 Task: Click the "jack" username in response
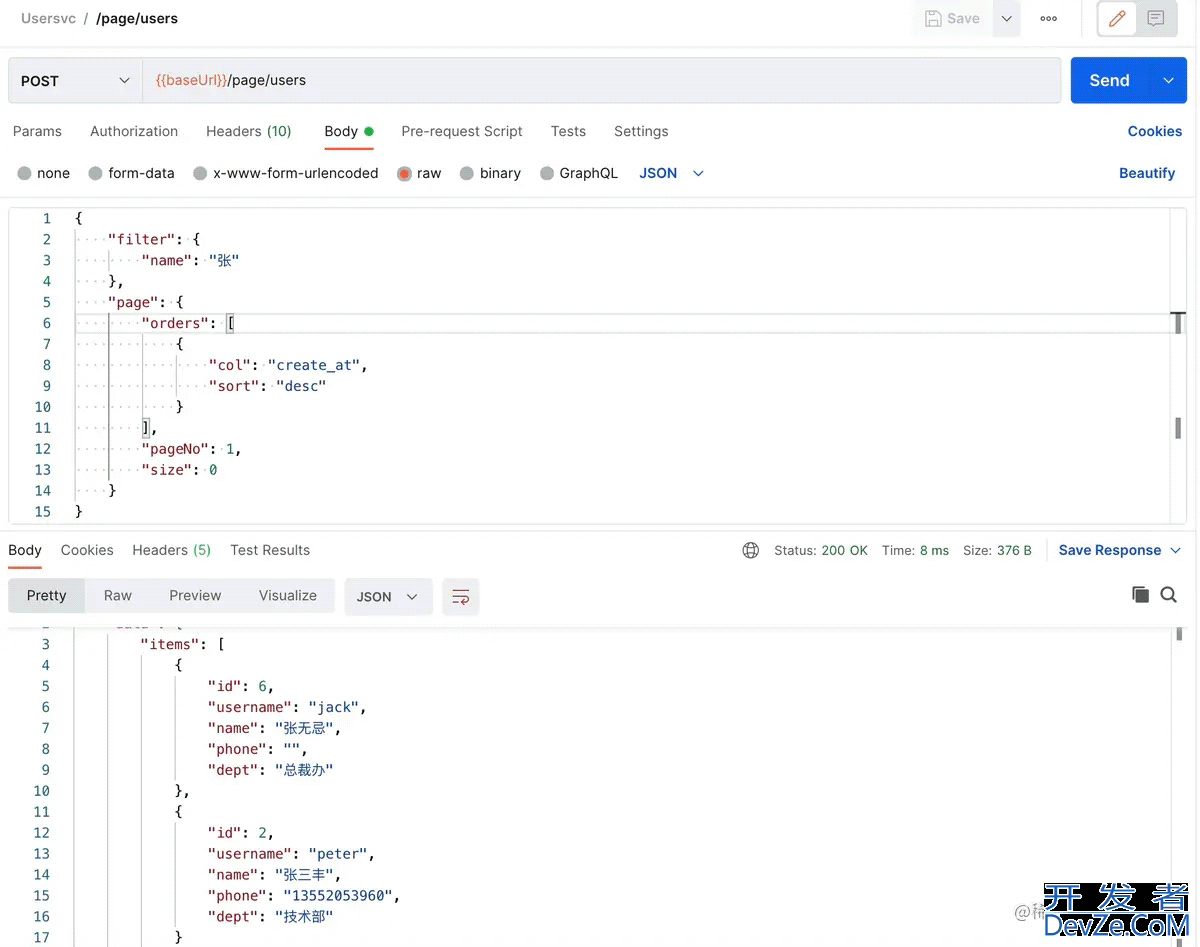pyautogui.click(x=333, y=707)
